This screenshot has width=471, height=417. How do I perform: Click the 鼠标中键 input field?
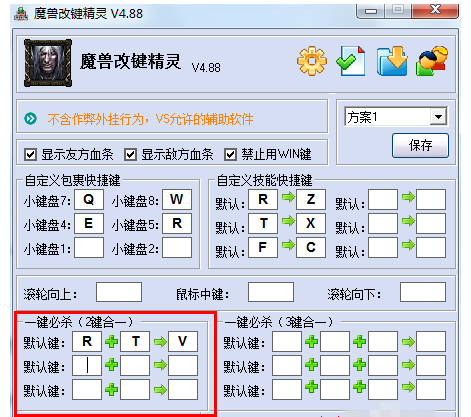click(271, 292)
